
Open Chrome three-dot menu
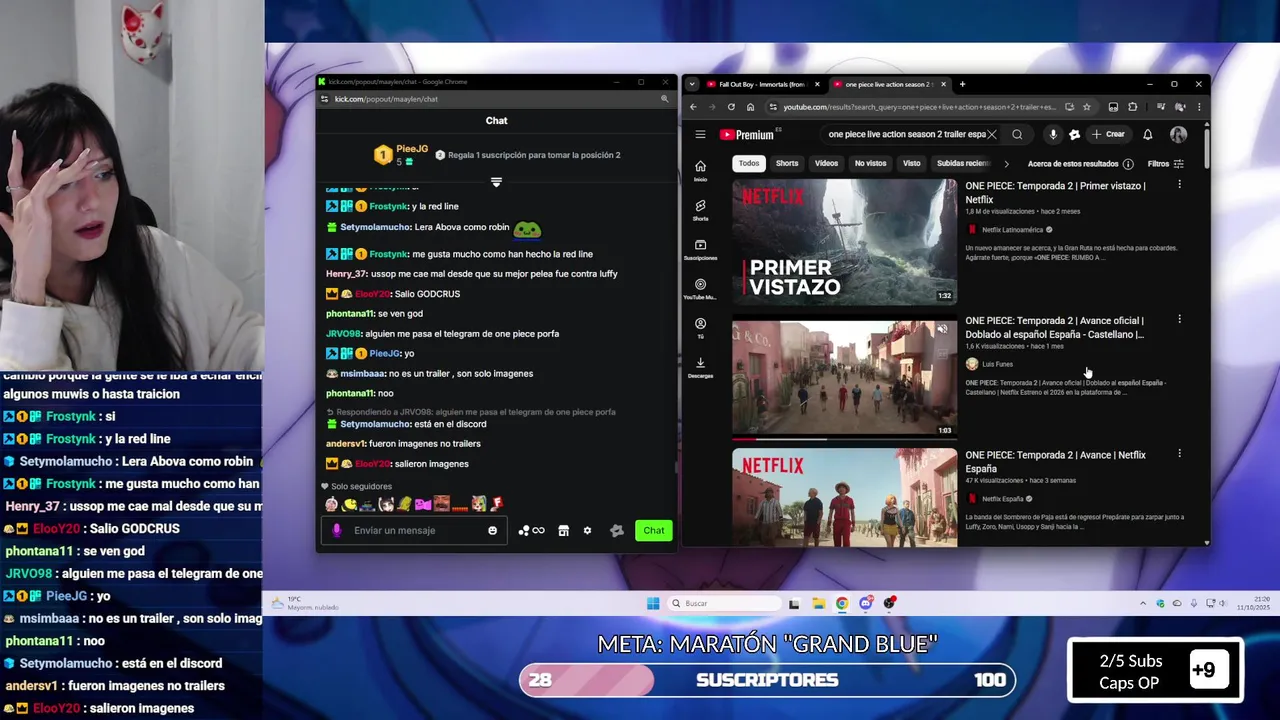1199,107
